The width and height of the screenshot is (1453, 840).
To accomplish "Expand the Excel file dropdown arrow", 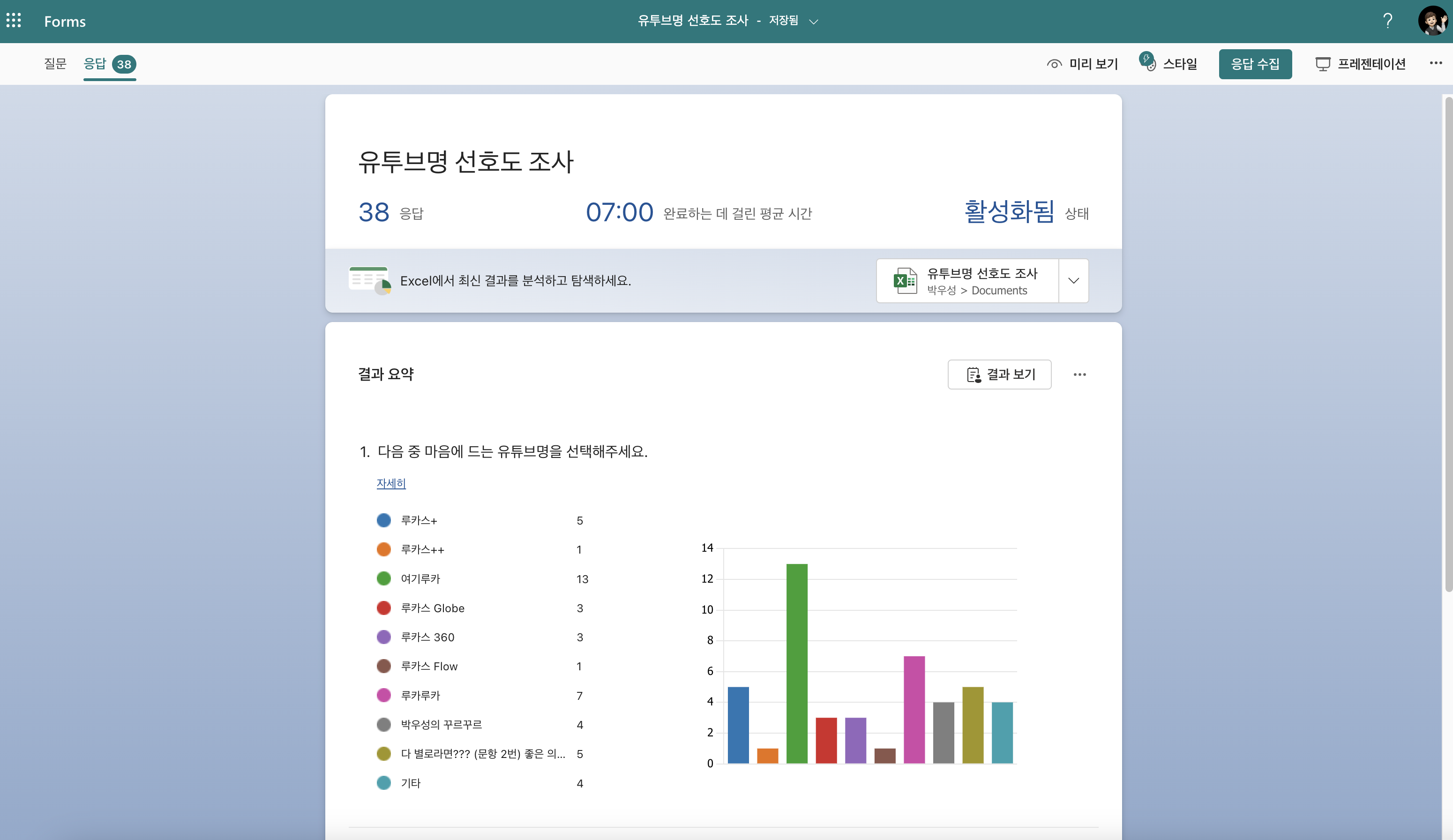I will [1073, 281].
